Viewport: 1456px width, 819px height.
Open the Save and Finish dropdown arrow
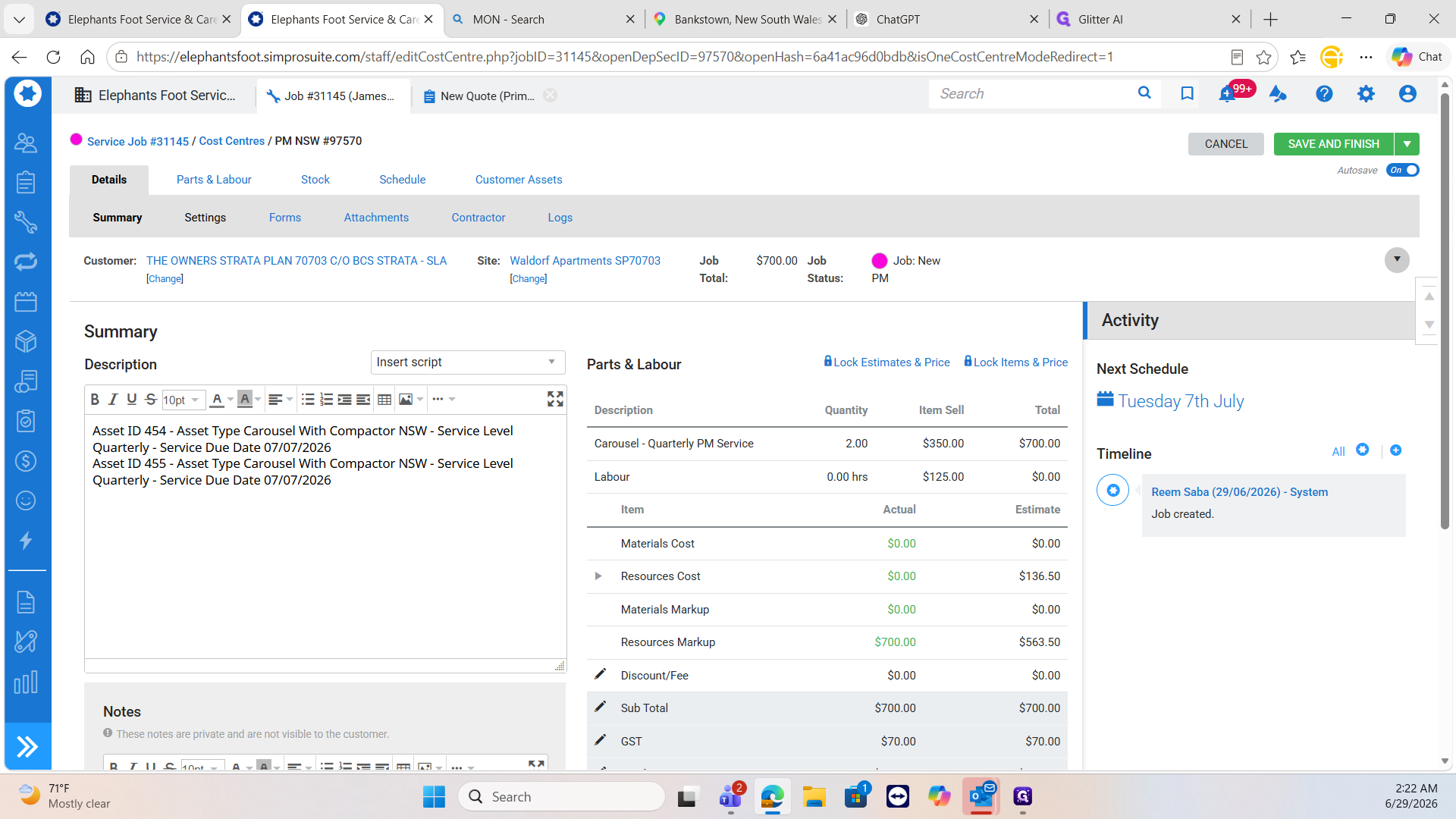pos(1407,144)
